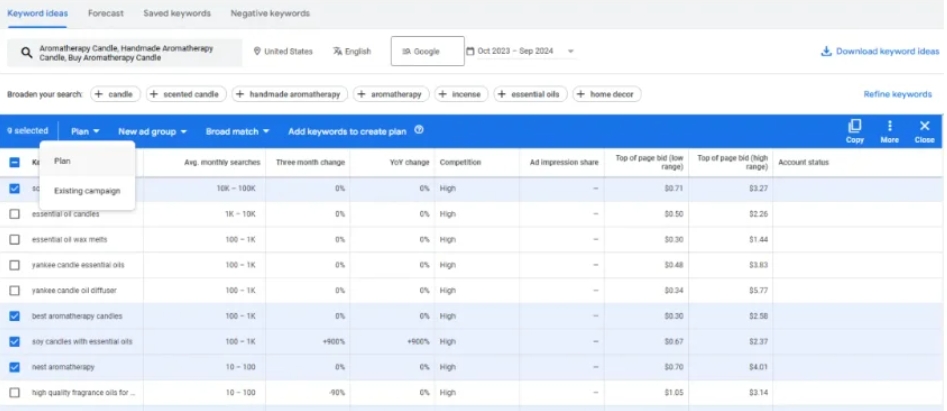Switch to Forecast tab
Image resolution: width=947 pixels, height=411 pixels.
pyautogui.click(x=106, y=13)
